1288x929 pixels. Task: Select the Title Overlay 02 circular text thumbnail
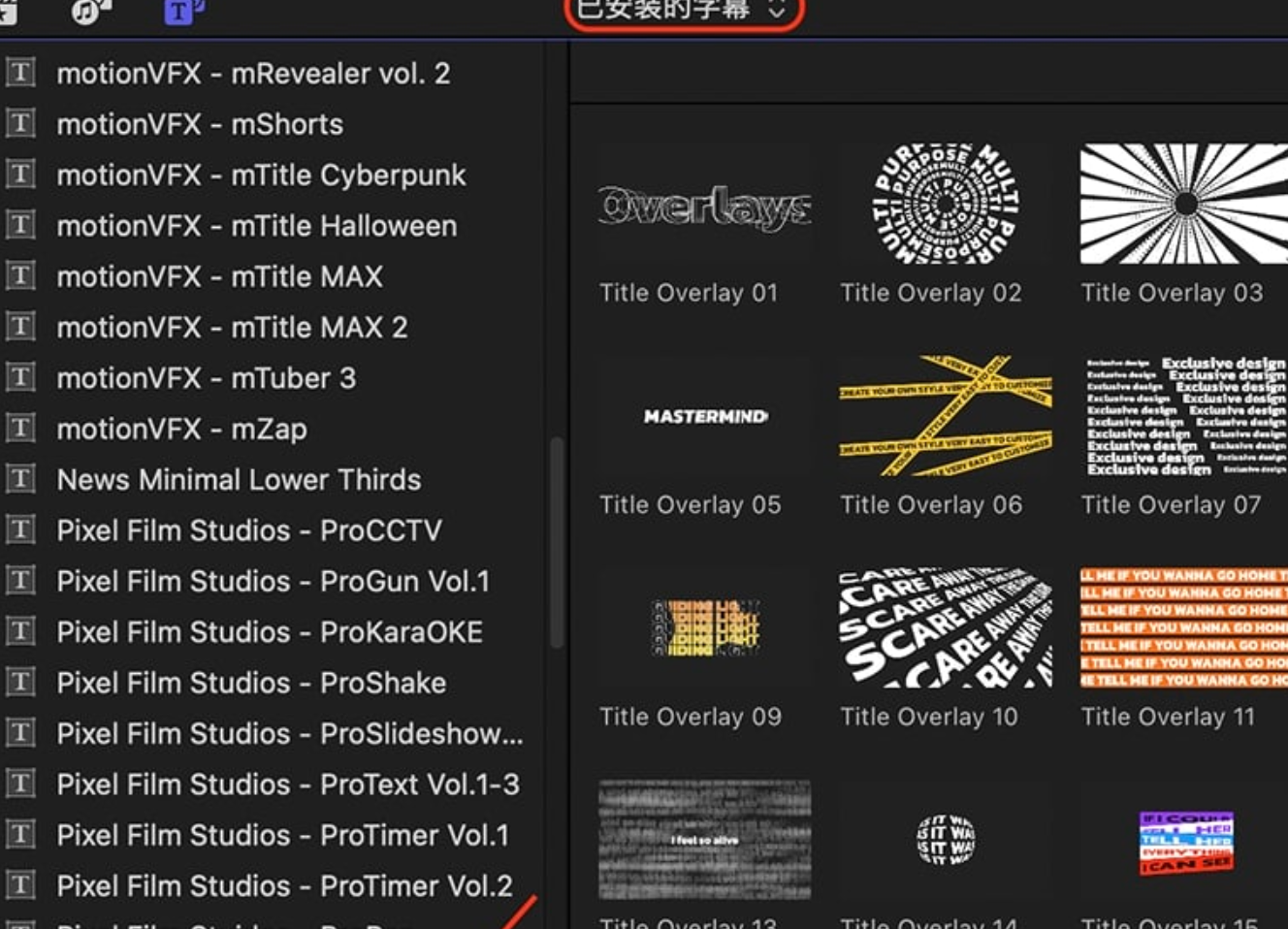coord(946,205)
